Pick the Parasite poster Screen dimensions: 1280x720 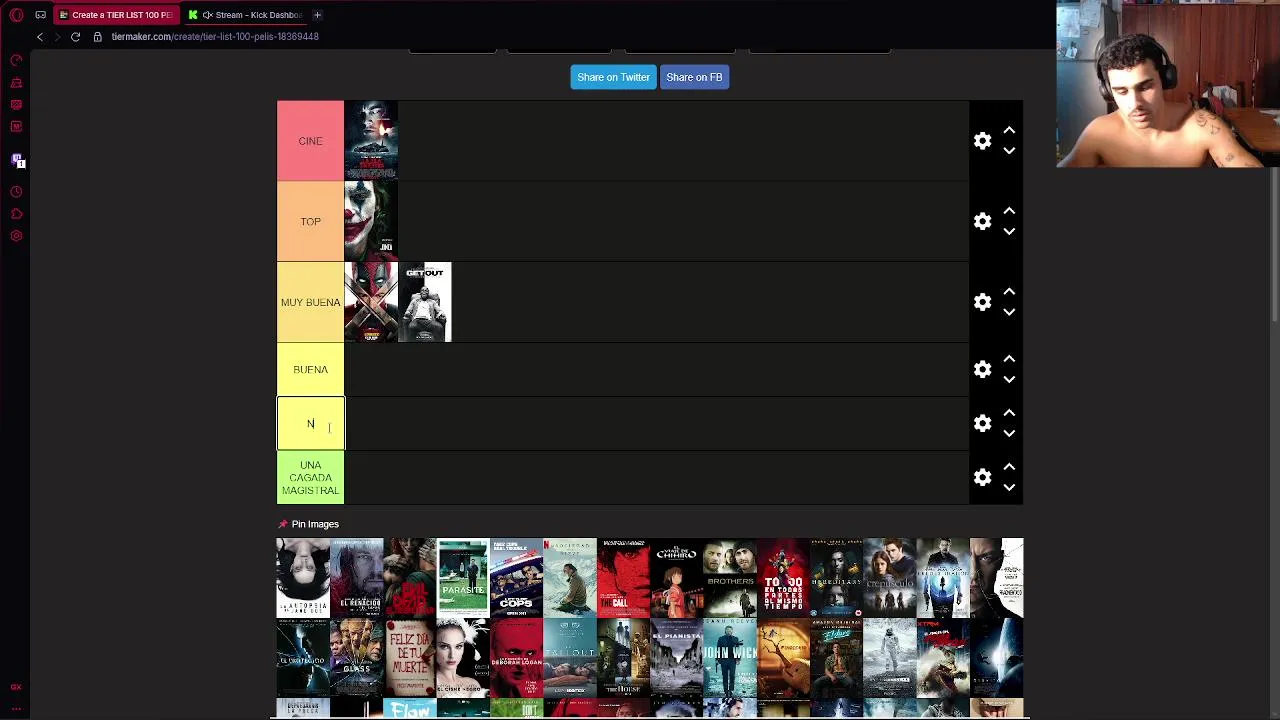463,578
